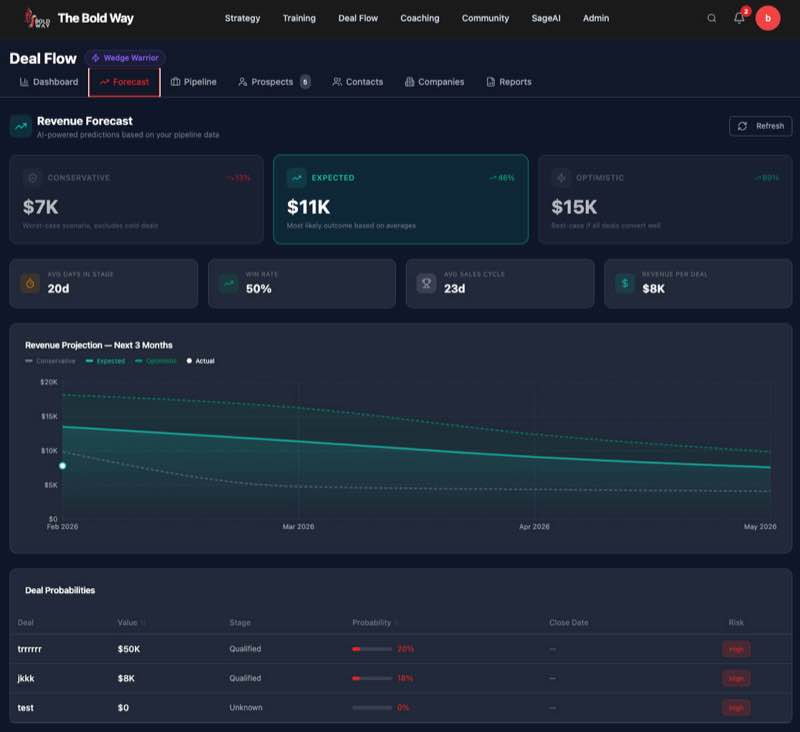Switch to the Prospects tab
The width and height of the screenshot is (800, 732).
[x=274, y=82]
